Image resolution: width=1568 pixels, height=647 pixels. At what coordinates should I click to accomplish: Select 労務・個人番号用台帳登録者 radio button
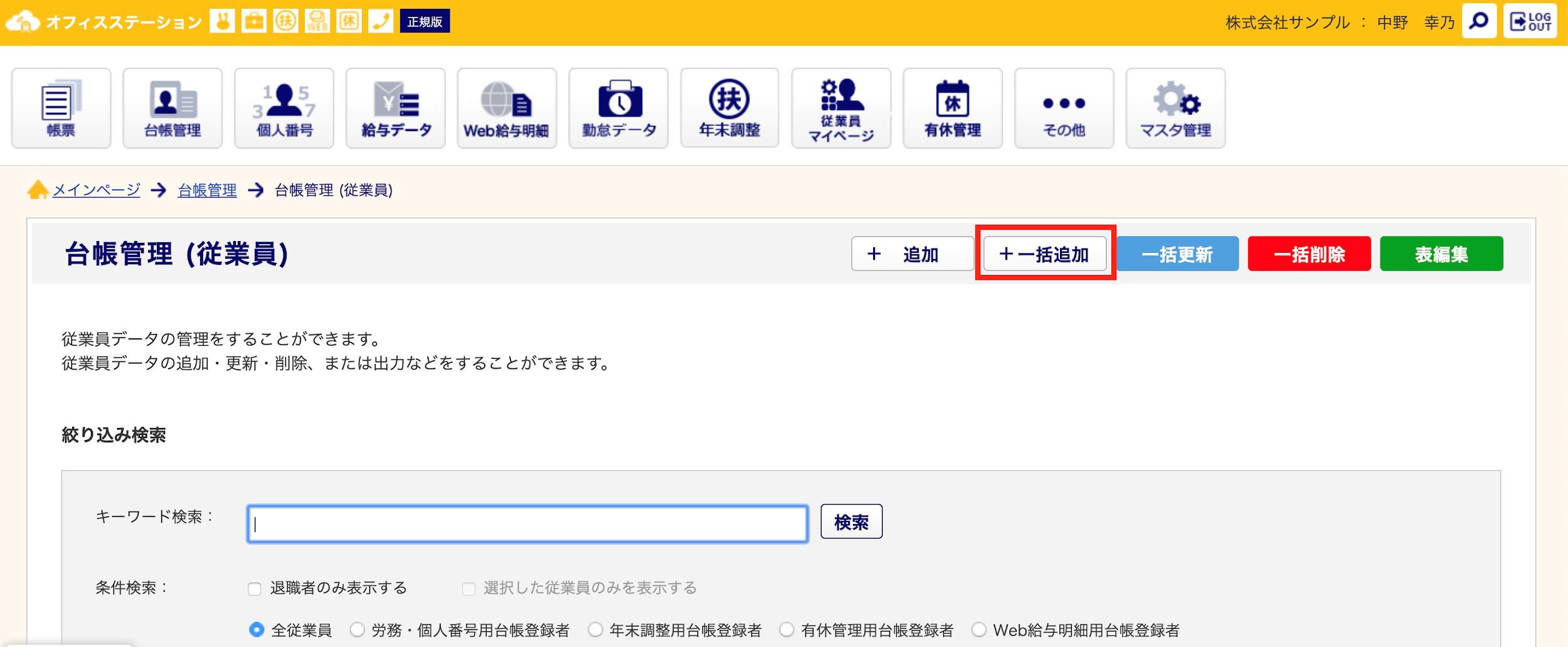point(357,629)
